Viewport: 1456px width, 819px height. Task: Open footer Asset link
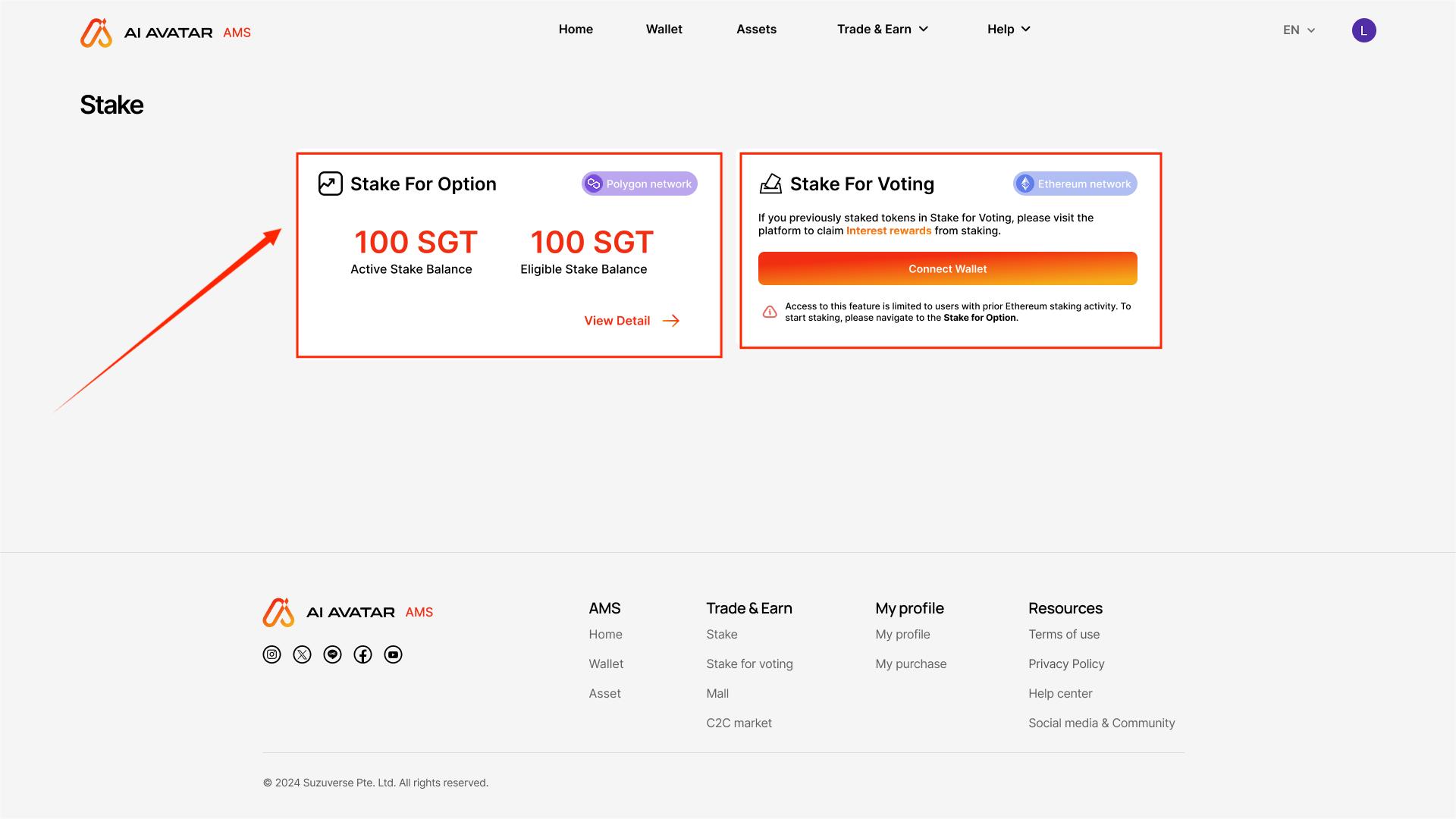pyautogui.click(x=604, y=693)
